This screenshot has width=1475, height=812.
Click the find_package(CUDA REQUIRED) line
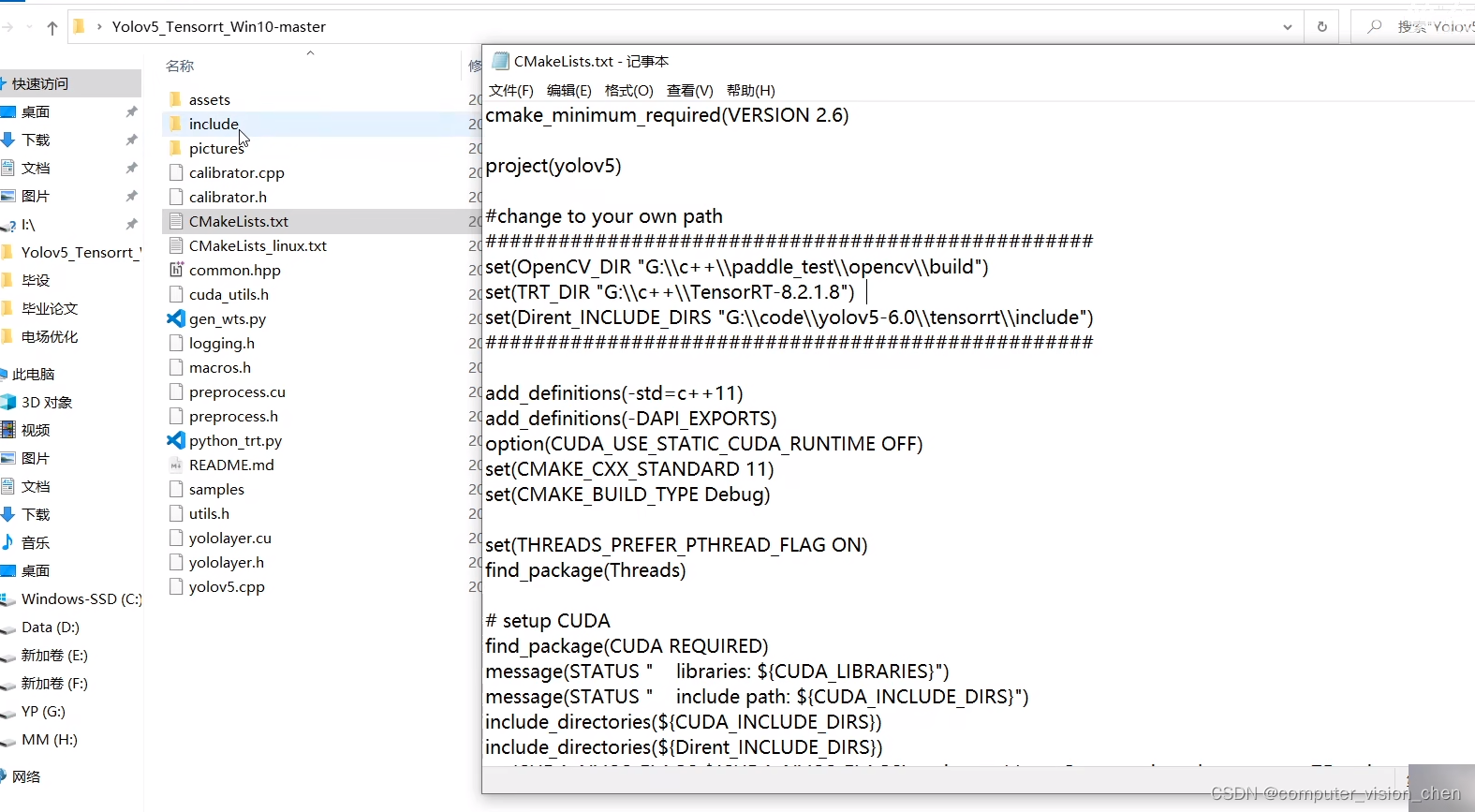coord(627,646)
